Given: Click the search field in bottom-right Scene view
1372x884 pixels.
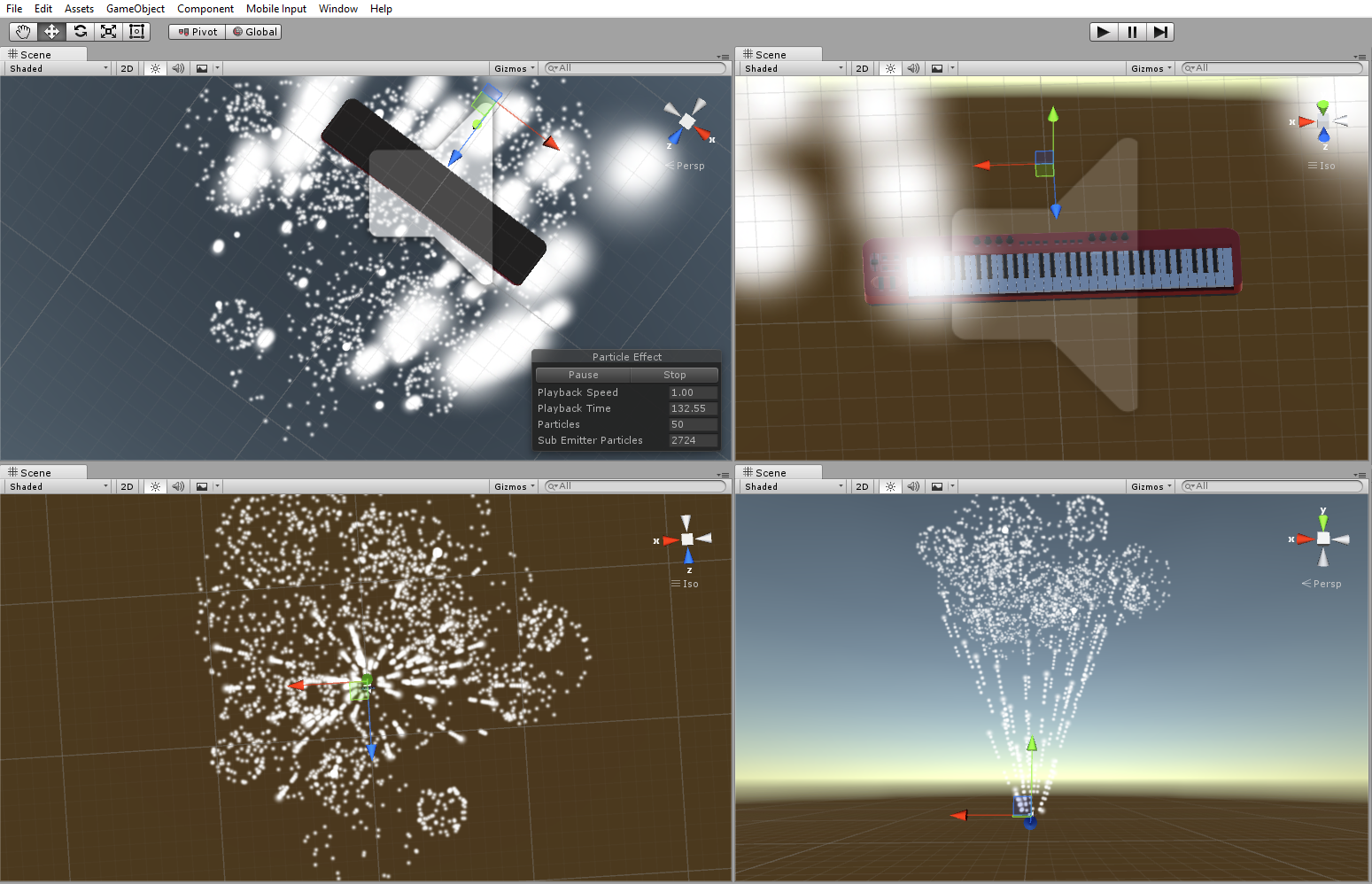Looking at the screenshot, I should pos(1272,486).
